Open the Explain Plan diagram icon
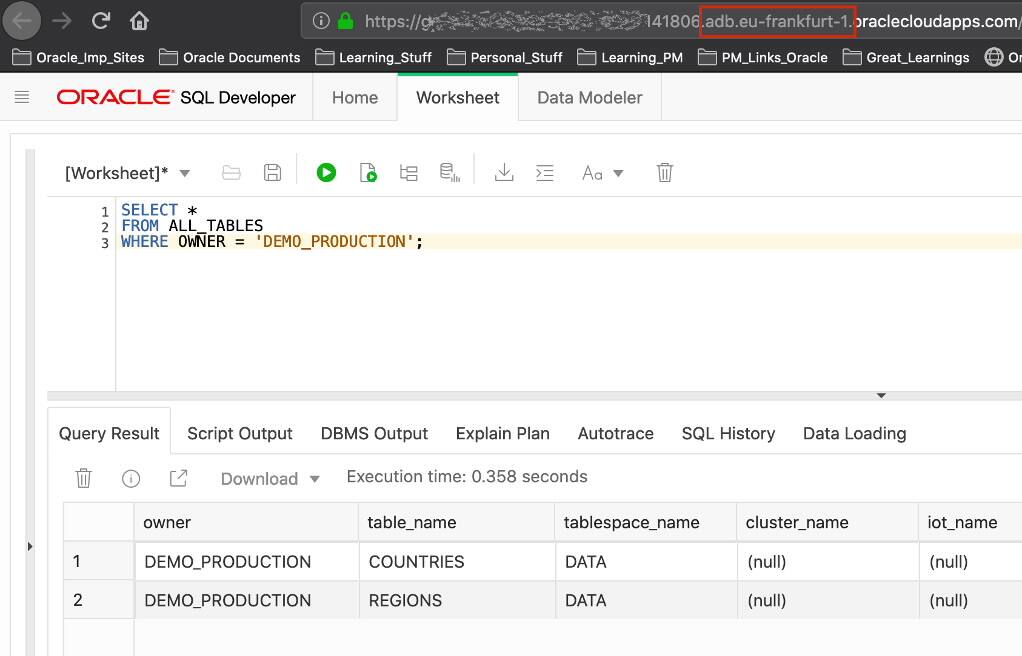The height and width of the screenshot is (656, 1022). [409, 172]
